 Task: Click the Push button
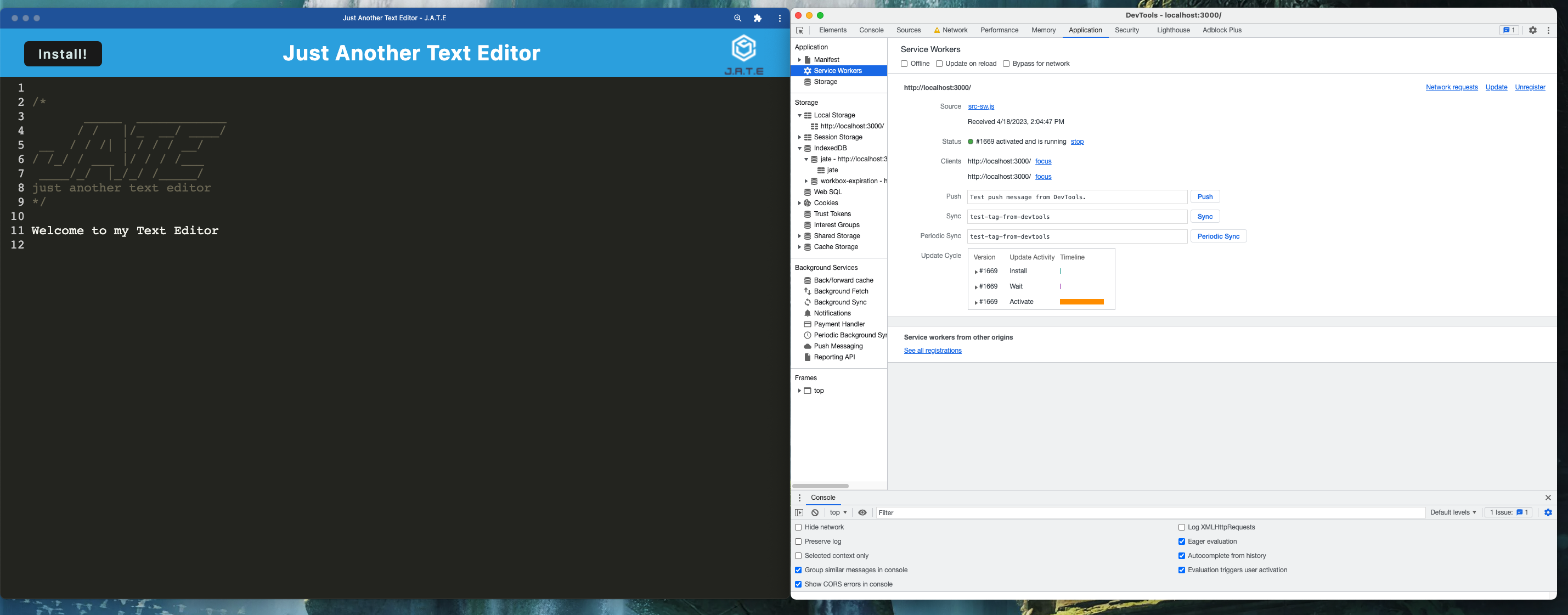coord(1205,198)
